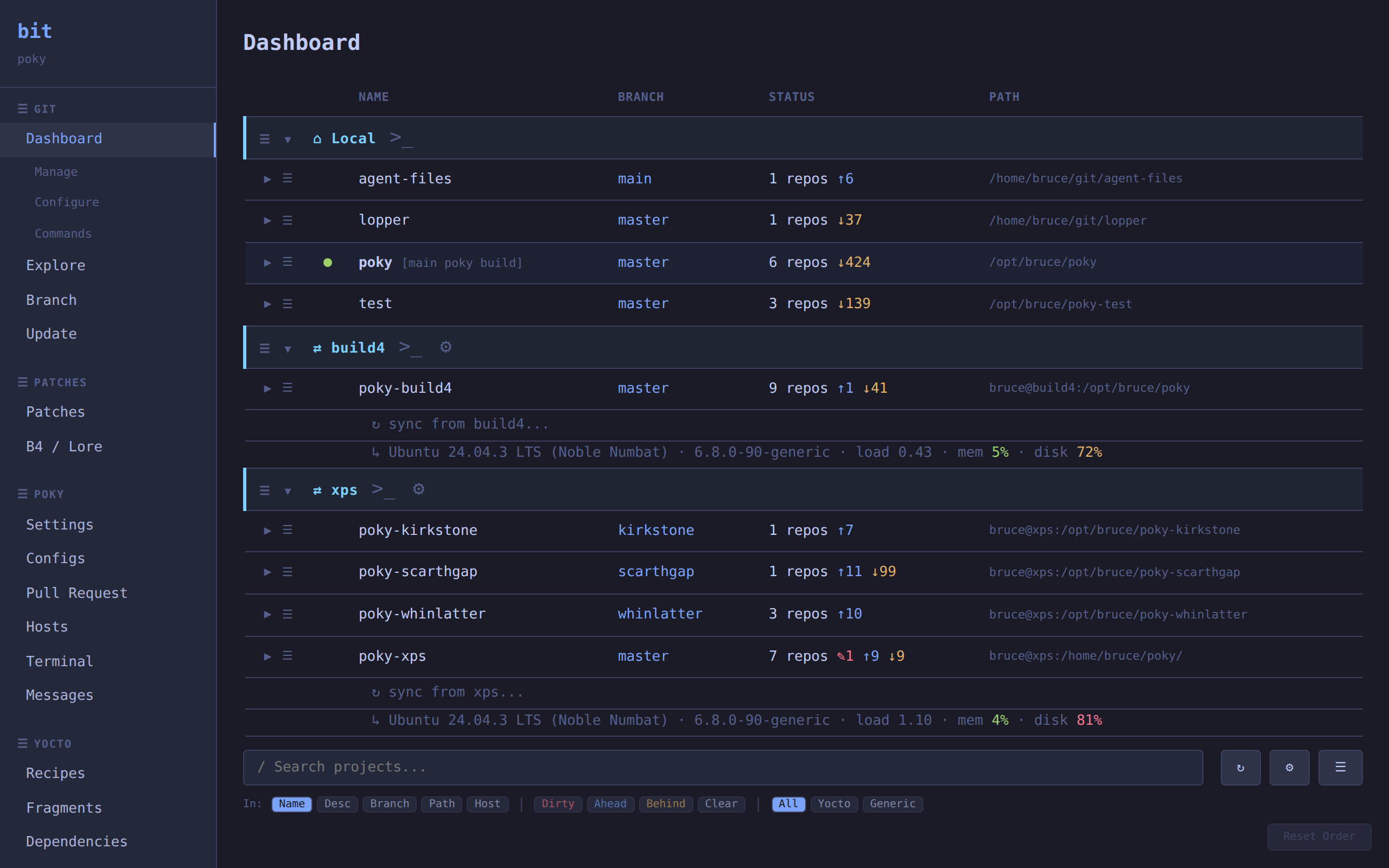Toggle search in Desc filter
This screenshot has height=868, width=1389.
pos(337,803)
